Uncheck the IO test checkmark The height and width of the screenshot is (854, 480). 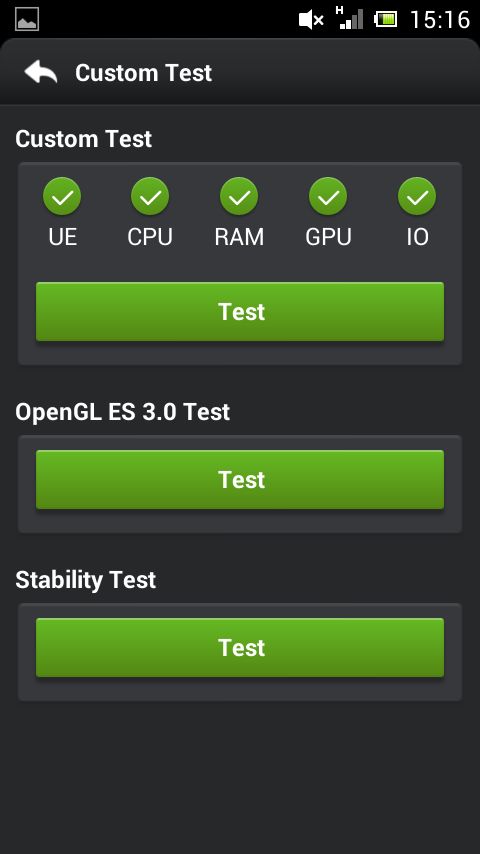coord(417,196)
